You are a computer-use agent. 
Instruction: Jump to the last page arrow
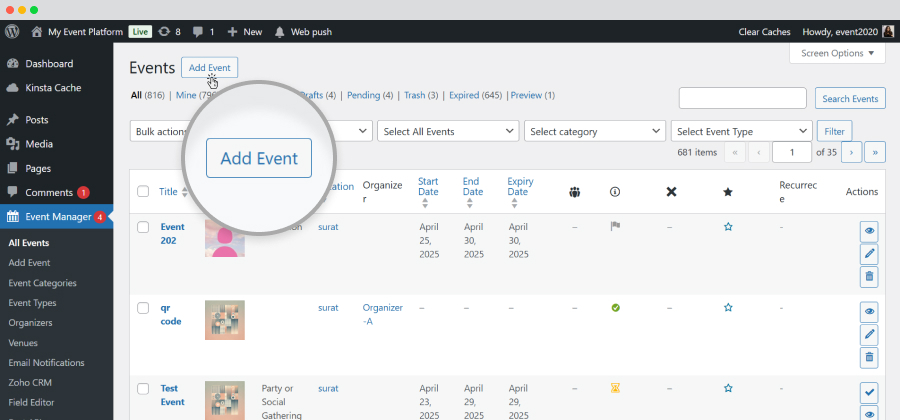pyautogui.click(x=875, y=152)
